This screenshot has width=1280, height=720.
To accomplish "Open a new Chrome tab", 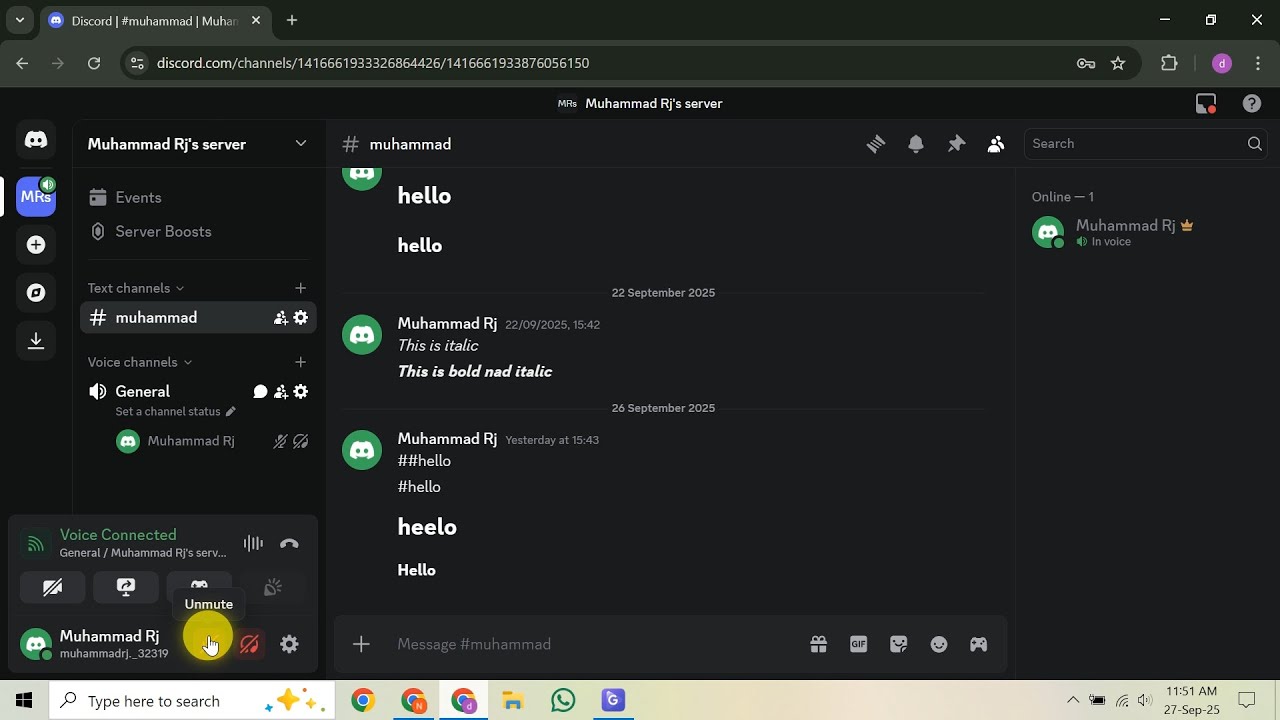I will coord(292,20).
